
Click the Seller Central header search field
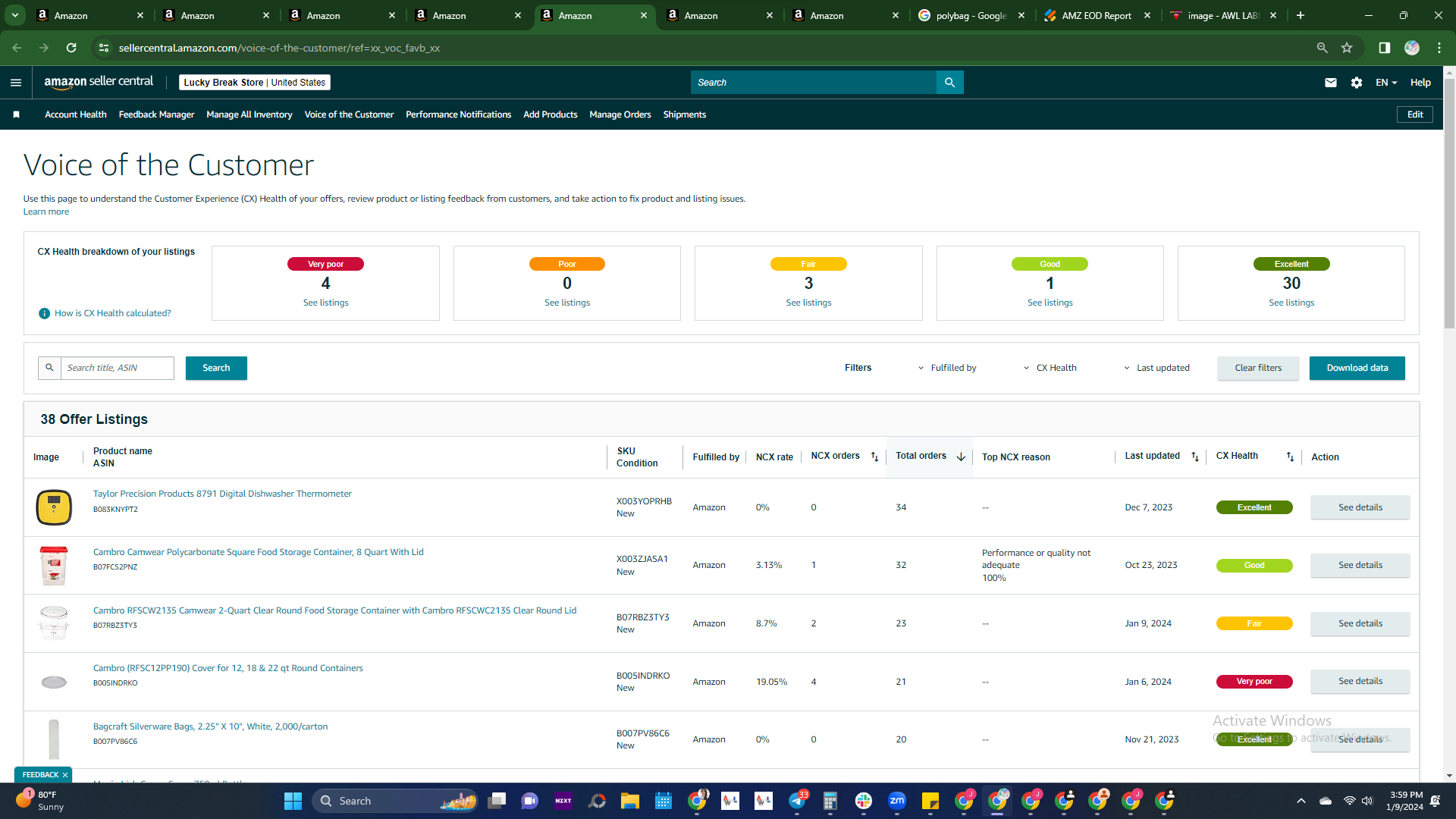tap(814, 83)
